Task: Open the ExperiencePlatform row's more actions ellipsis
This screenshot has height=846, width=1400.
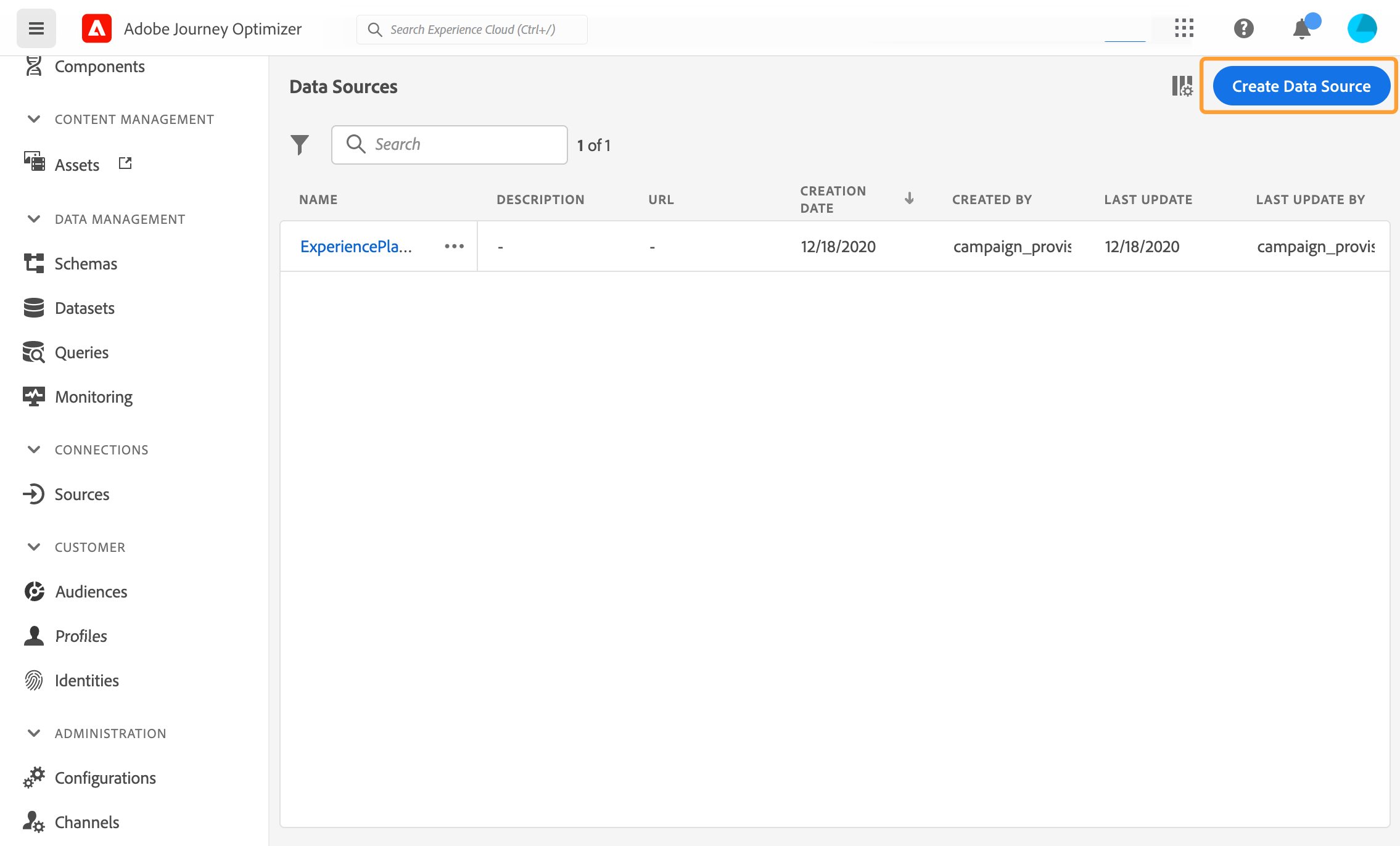Action: 454,247
